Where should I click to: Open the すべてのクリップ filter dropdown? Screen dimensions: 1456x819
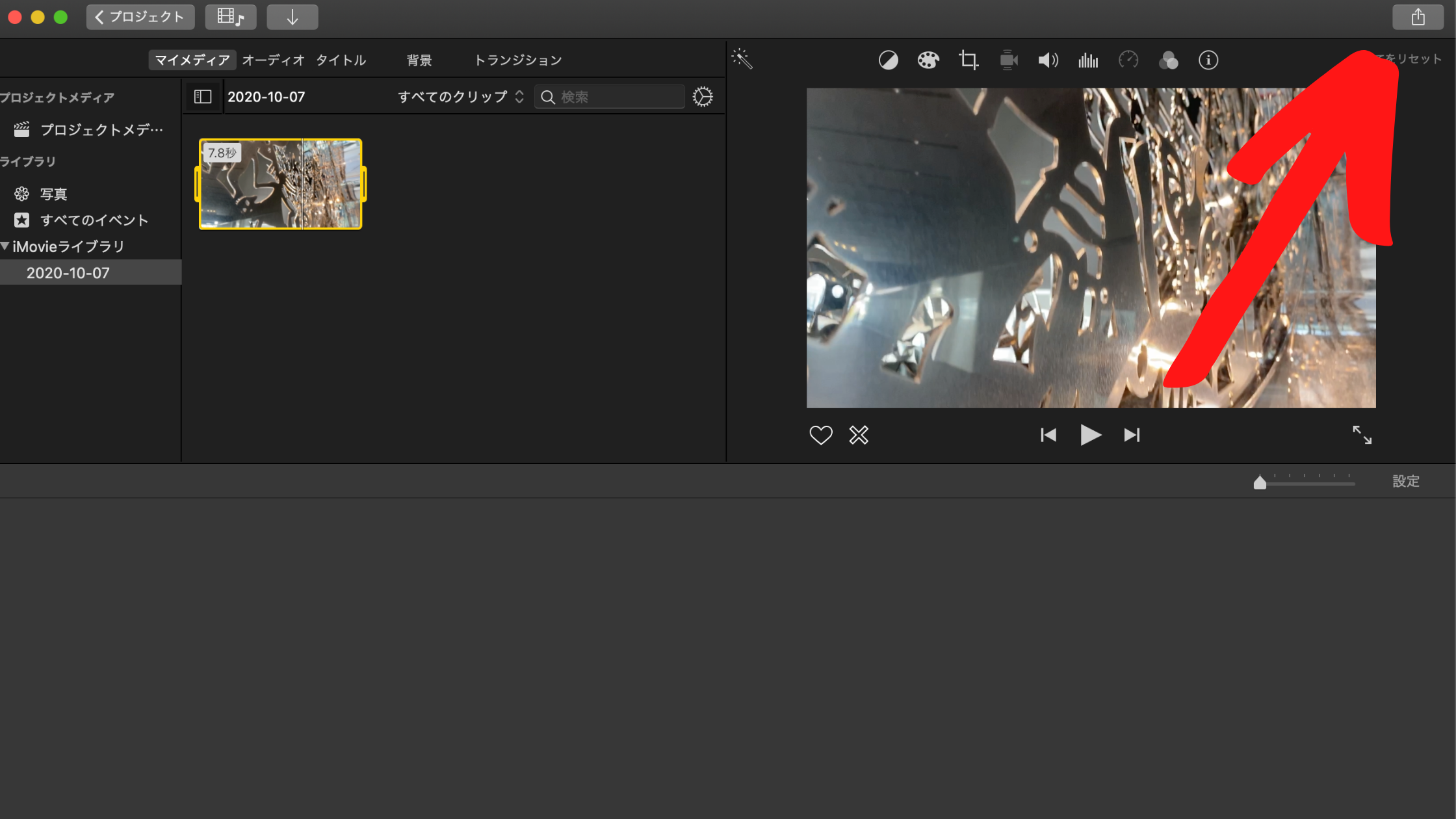tap(460, 97)
